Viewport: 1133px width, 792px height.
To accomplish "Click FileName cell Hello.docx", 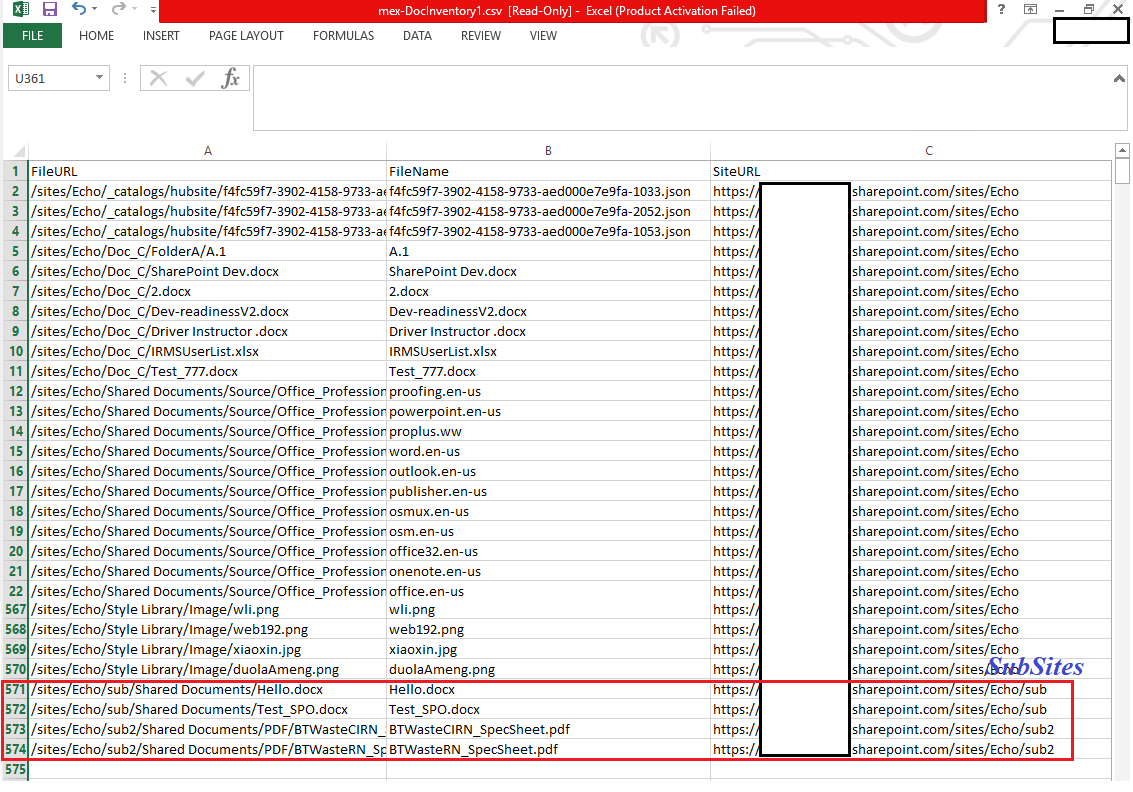I will coord(548,689).
